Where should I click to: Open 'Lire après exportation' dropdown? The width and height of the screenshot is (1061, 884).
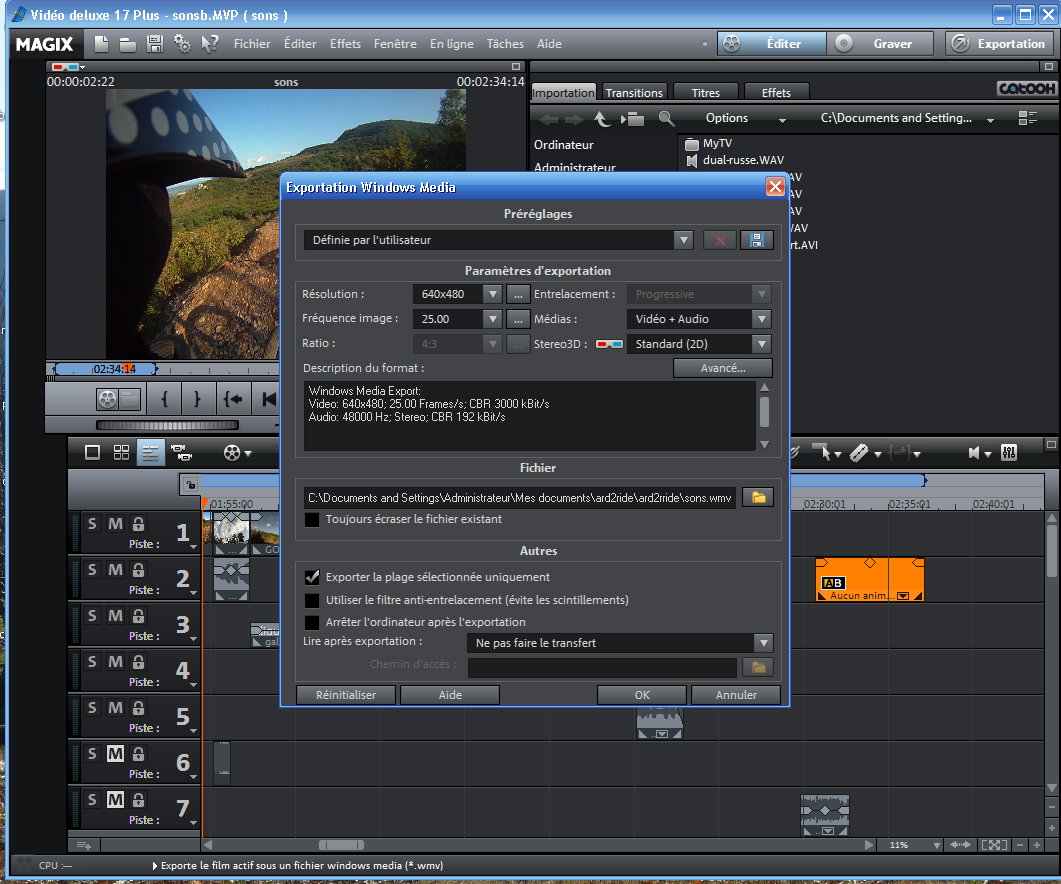pyautogui.click(x=763, y=643)
